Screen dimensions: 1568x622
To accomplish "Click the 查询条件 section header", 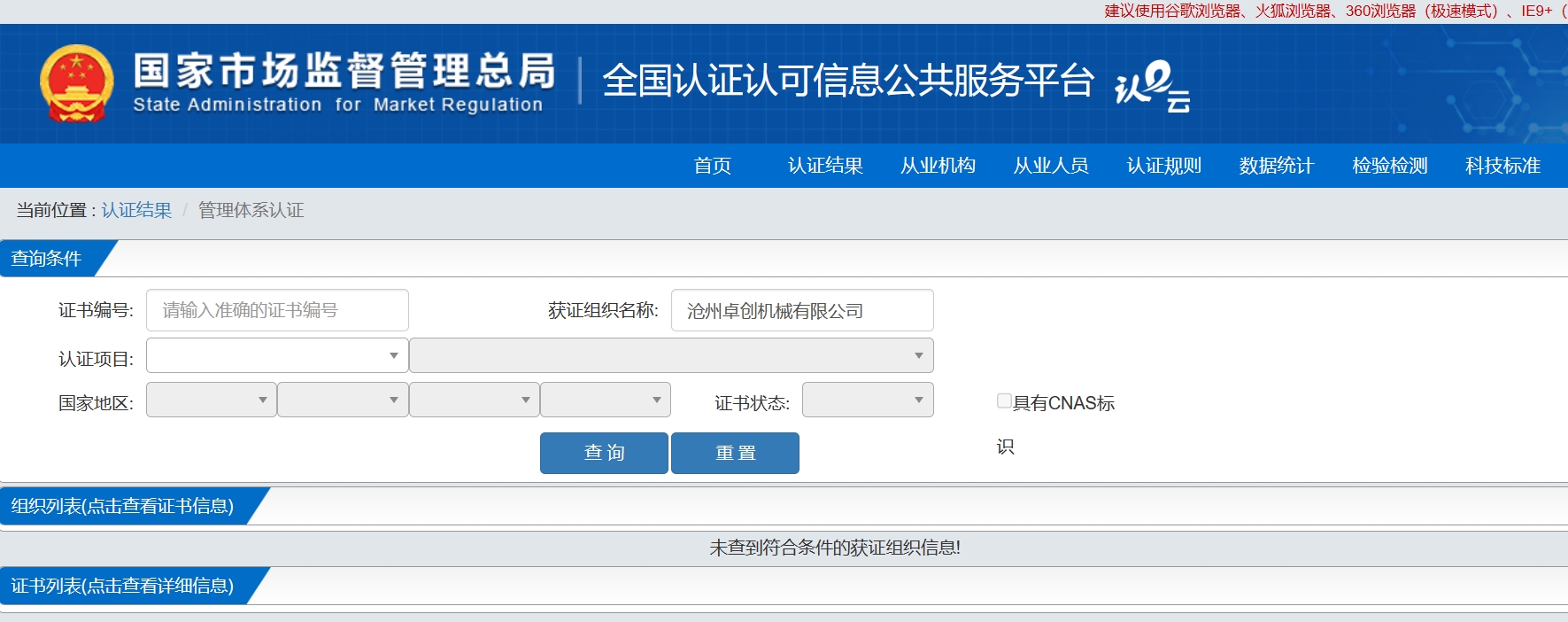I will (47, 259).
